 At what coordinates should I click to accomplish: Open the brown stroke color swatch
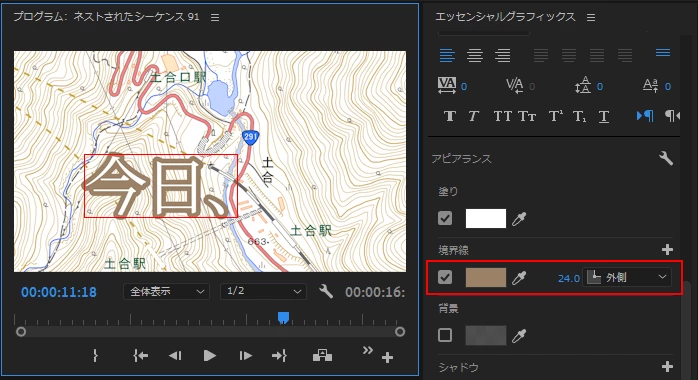click(x=486, y=277)
